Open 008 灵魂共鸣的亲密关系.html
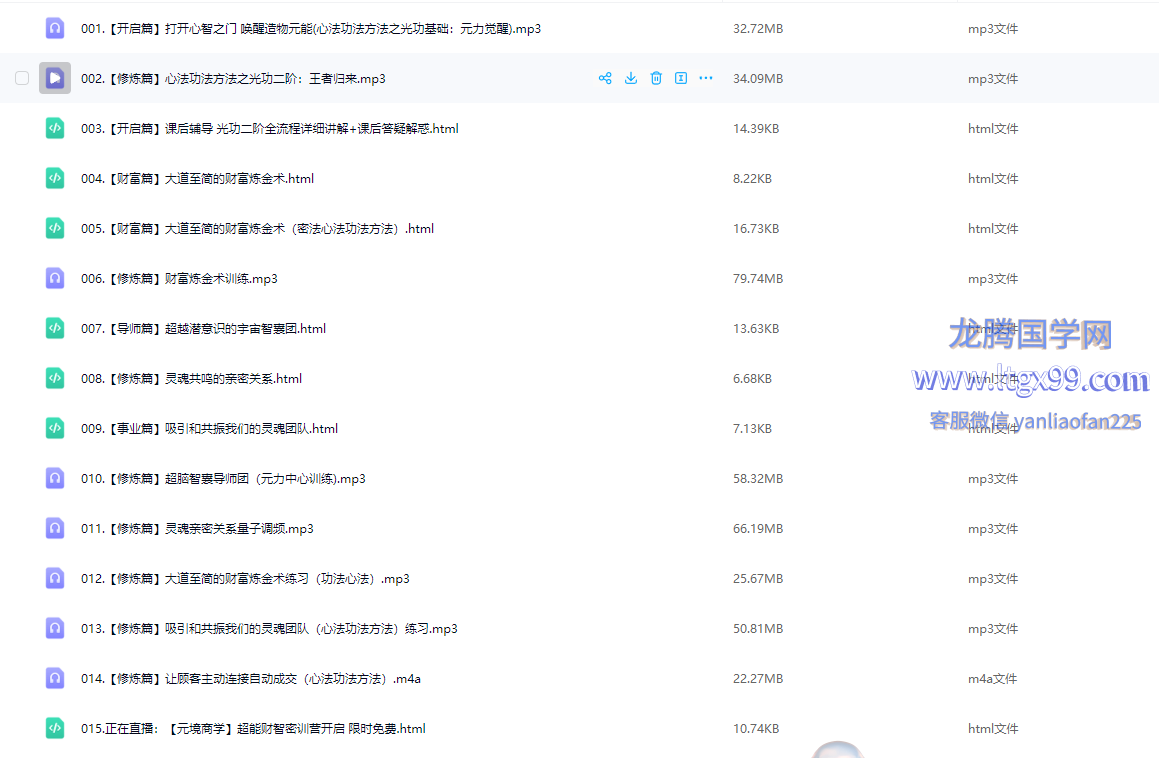This screenshot has width=1159, height=758. click(x=191, y=379)
